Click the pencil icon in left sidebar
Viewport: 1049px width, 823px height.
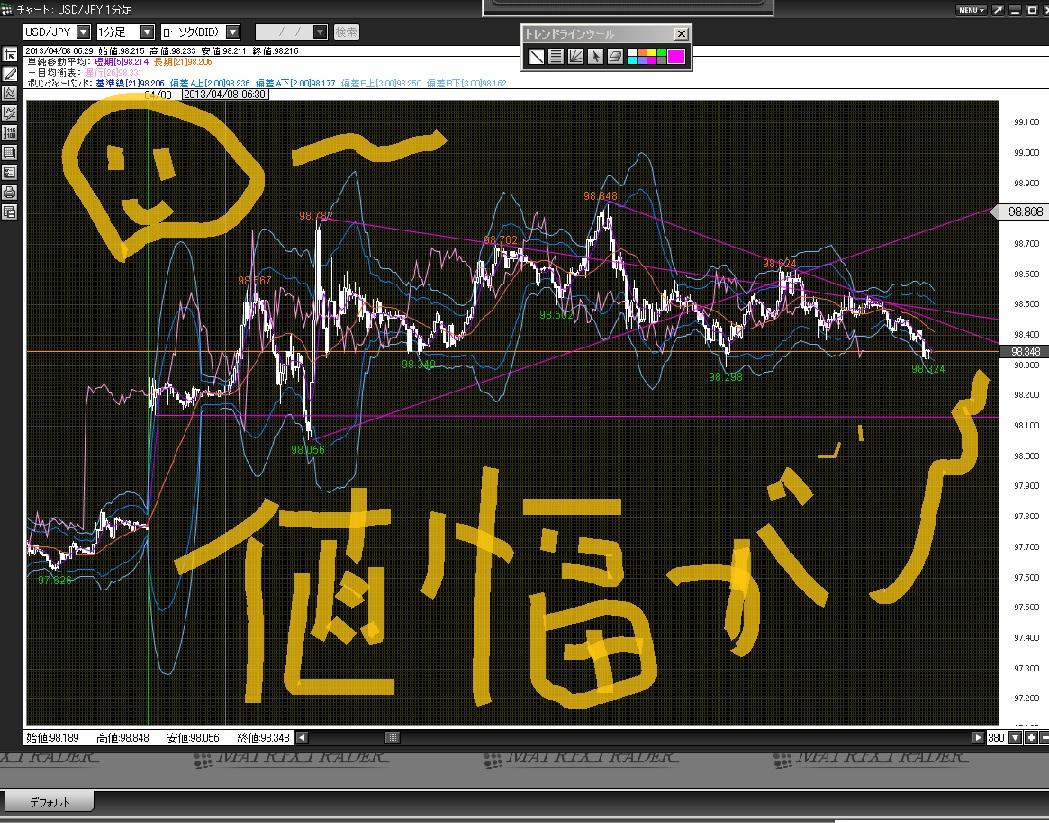tap(10, 73)
